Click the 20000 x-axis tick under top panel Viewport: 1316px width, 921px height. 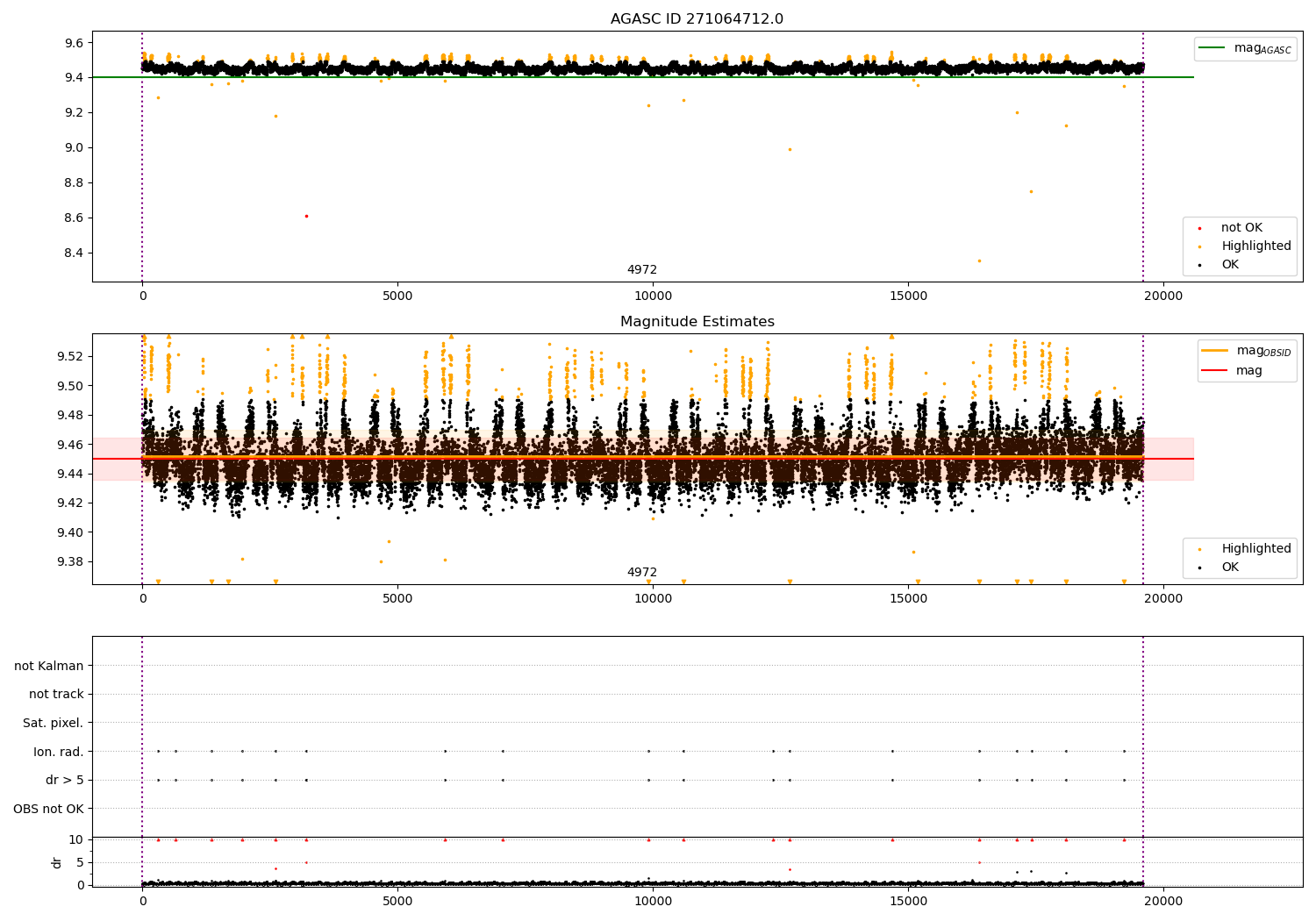click(x=1163, y=296)
